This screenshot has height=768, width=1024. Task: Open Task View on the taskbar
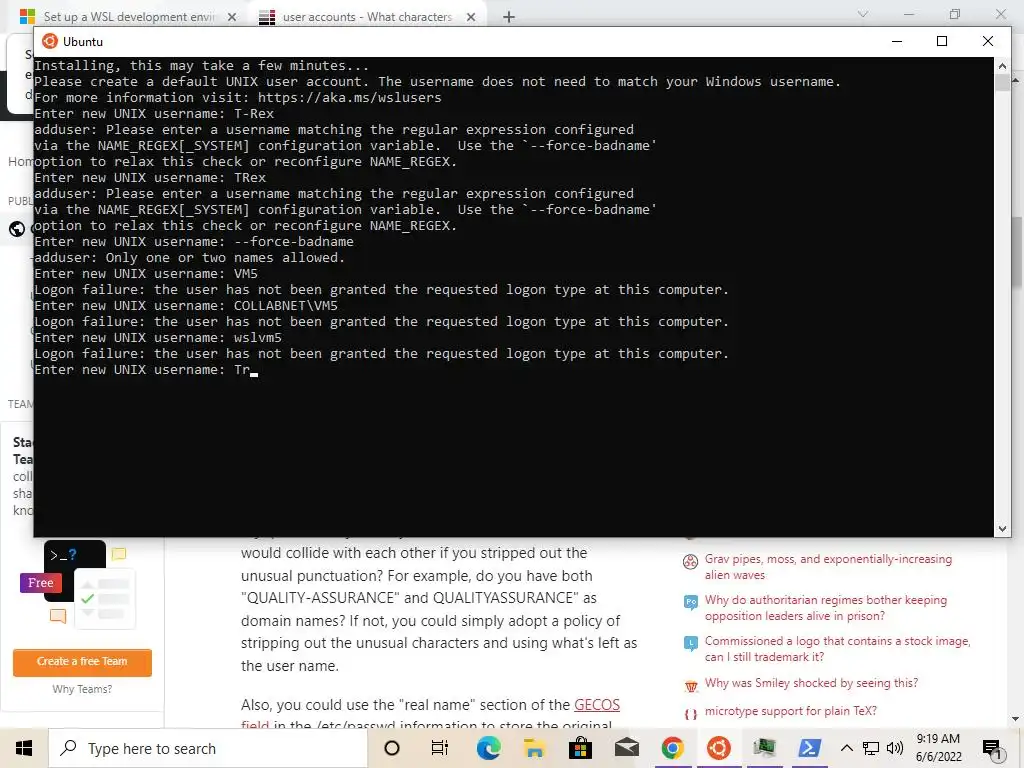click(440, 748)
